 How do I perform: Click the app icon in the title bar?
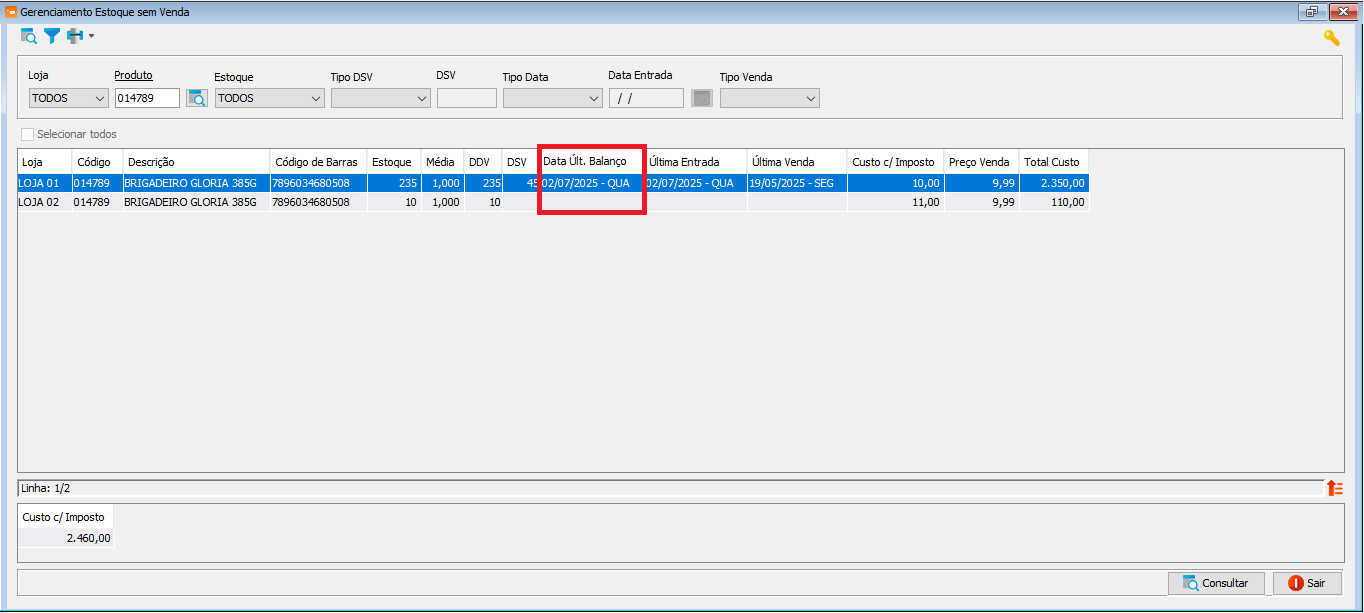[x=10, y=12]
